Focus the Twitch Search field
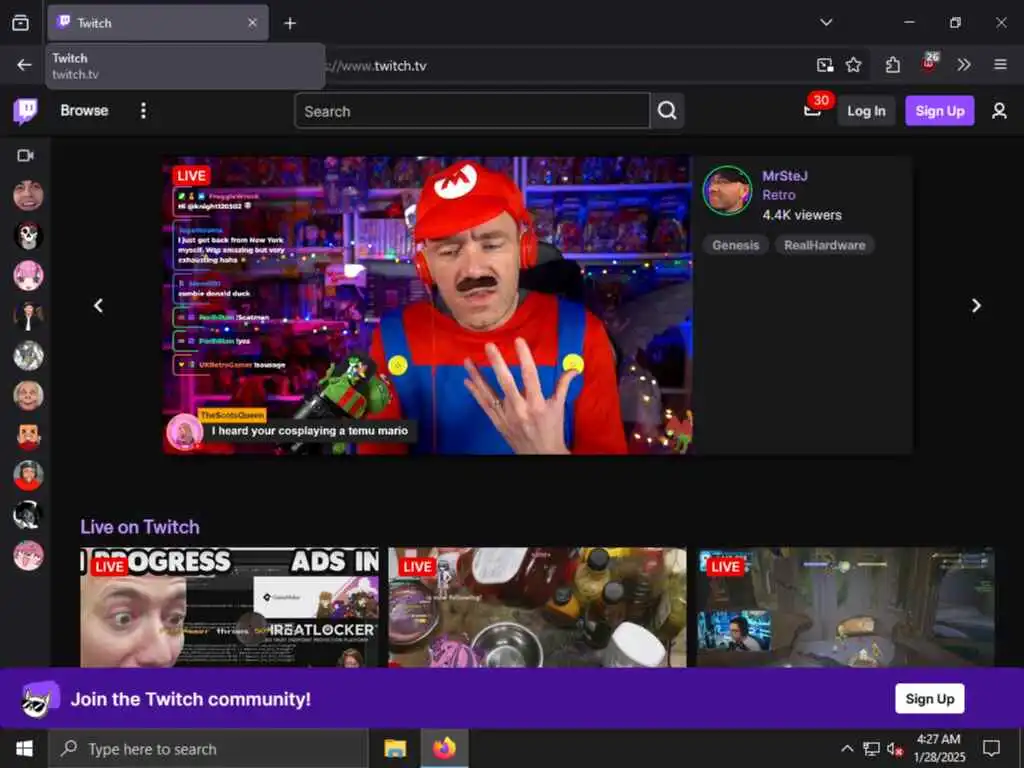 coord(472,111)
